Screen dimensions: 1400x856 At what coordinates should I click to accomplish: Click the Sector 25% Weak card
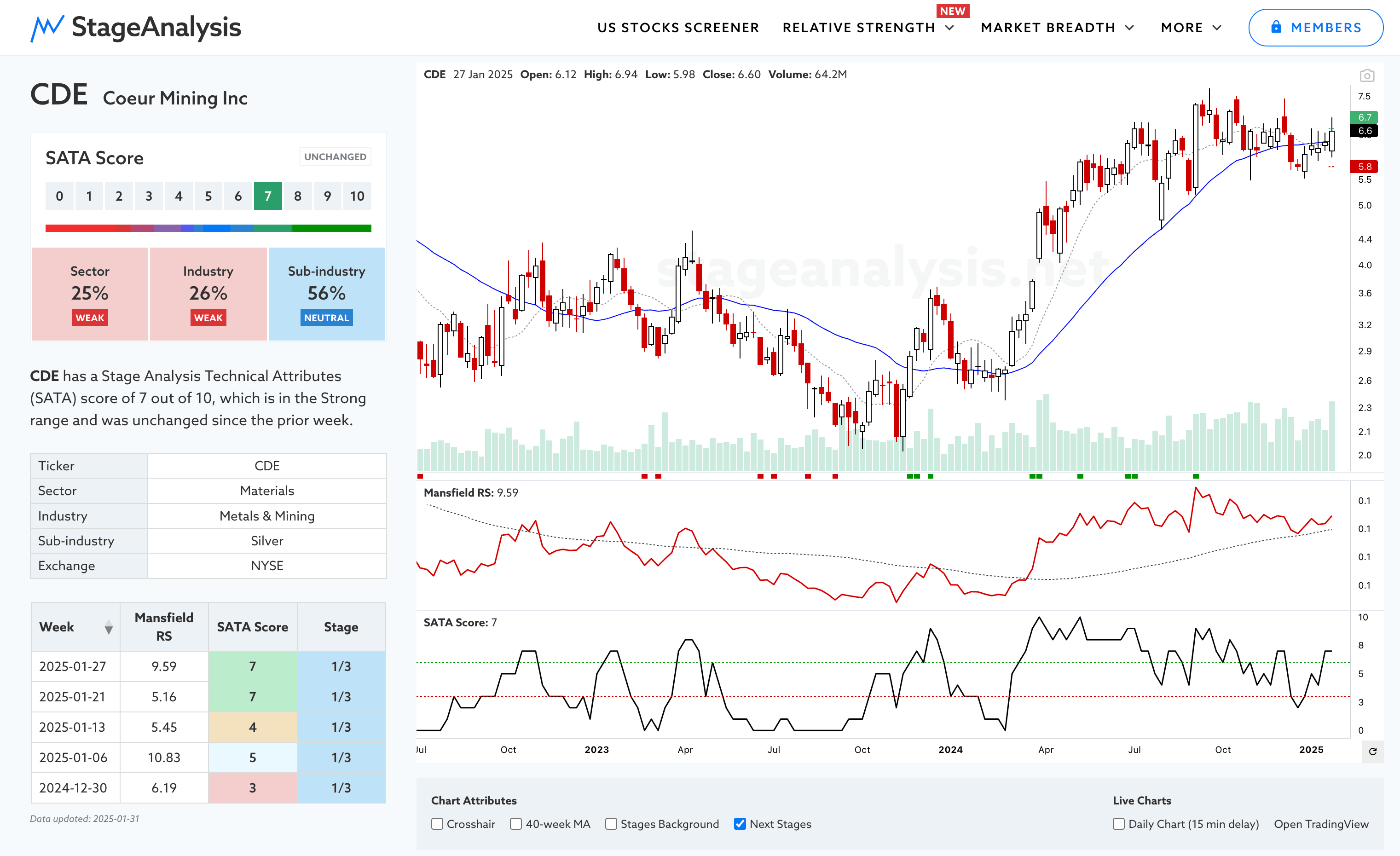pyautogui.click(x=90, y=294)
